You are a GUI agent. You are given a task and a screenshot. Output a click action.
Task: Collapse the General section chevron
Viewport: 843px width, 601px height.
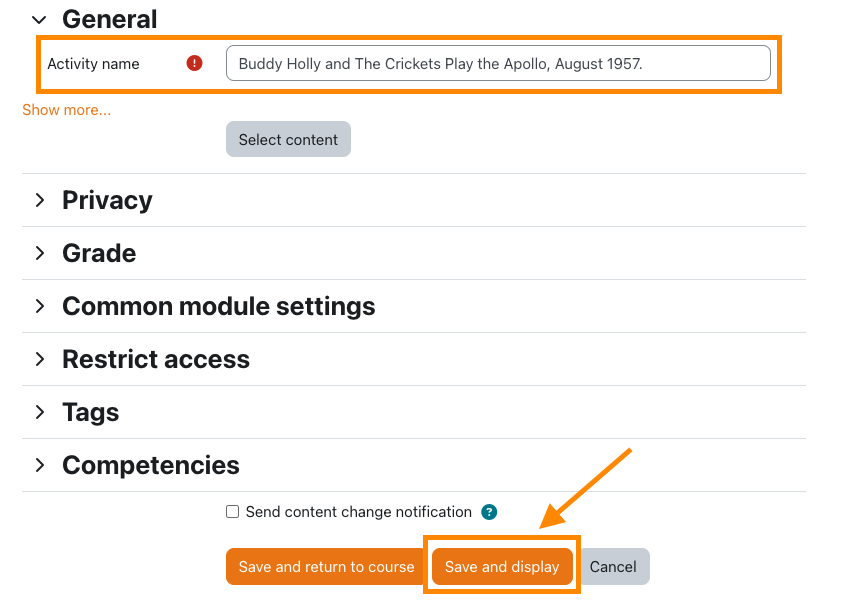(39, 19)
